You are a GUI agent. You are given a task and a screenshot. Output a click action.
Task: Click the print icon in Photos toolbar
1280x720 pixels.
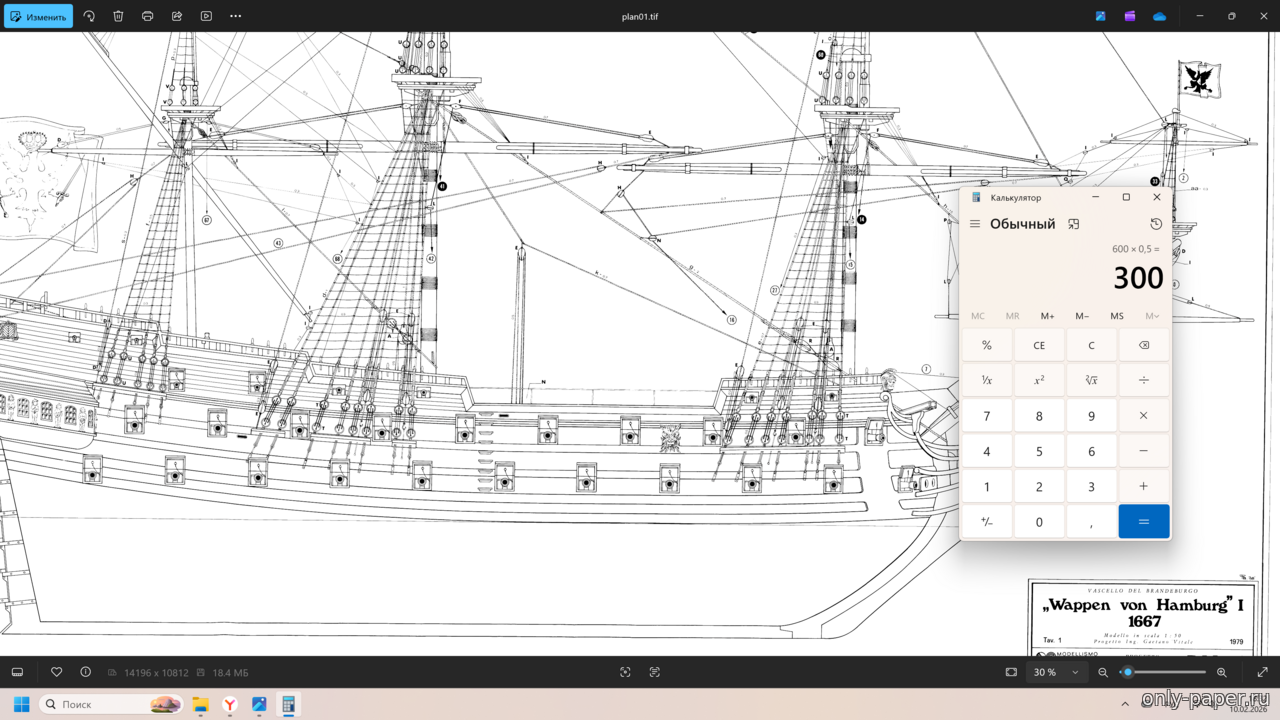147,16
